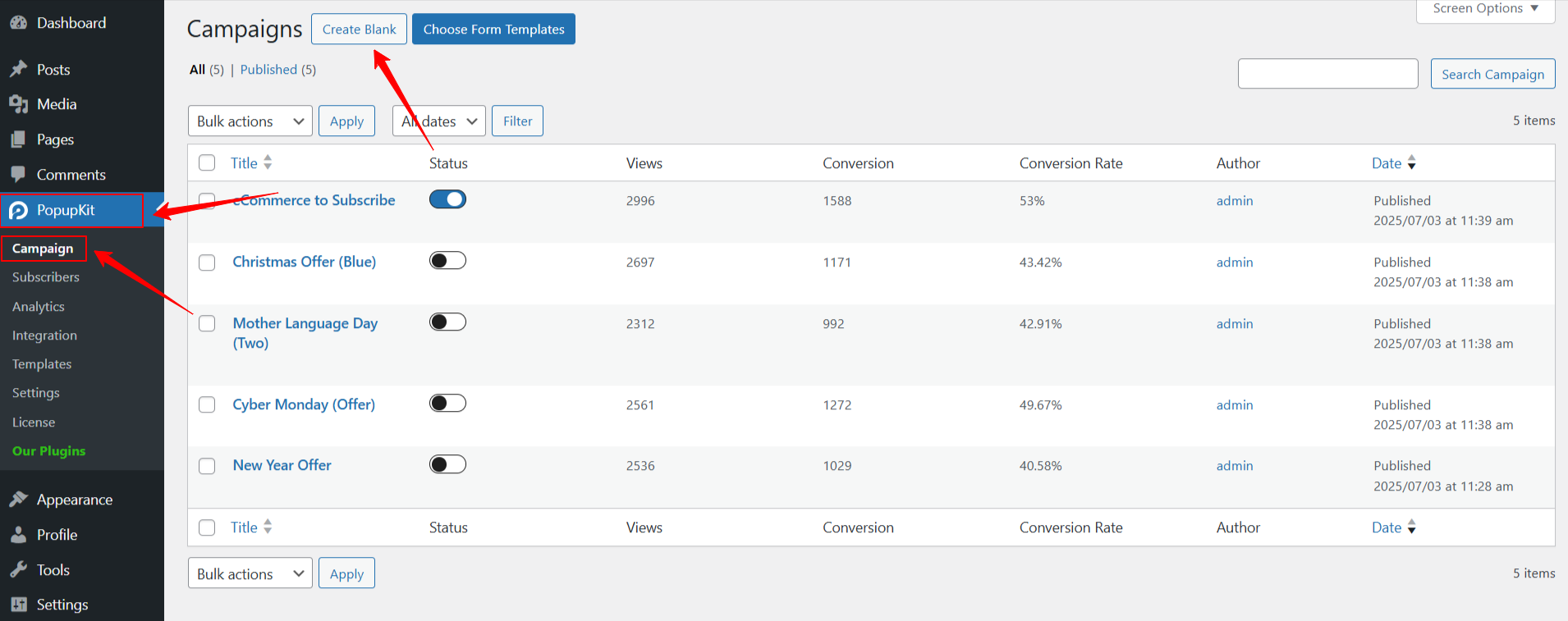Screen dimensions: 1568x621
Task: Click the Media library icon
Action: coord(18,104)
